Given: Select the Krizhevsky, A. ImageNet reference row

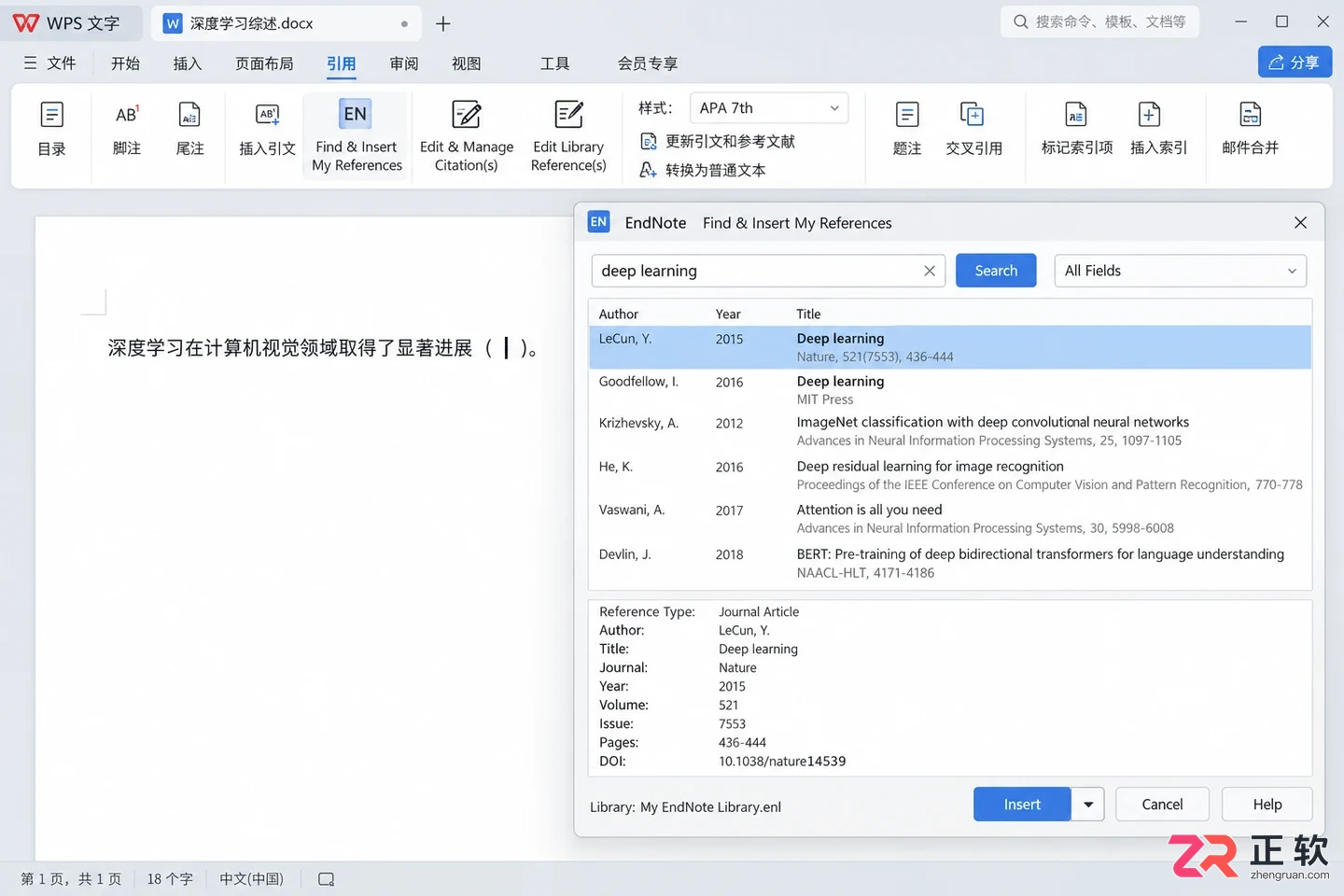Looking at the screenshot, I should pyautogui.click(x=950, y=431).
